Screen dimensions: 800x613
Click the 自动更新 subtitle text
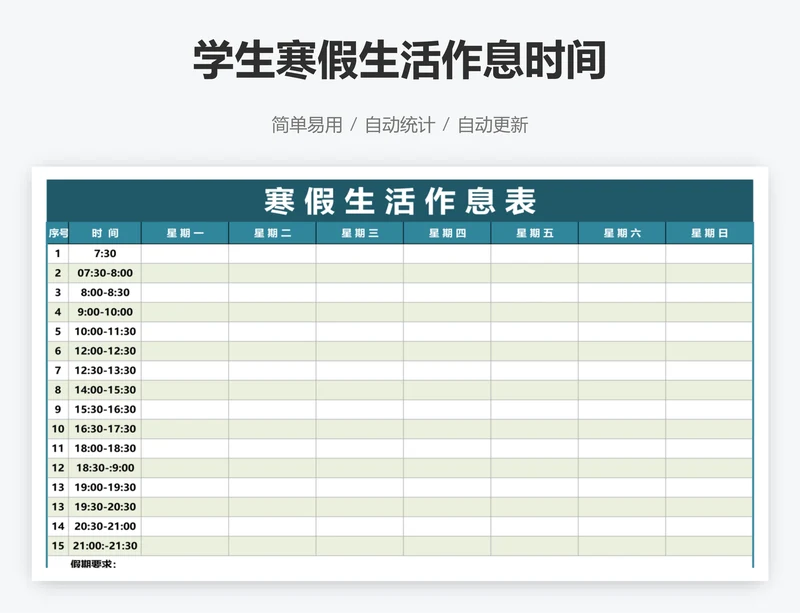pos(493,125)
